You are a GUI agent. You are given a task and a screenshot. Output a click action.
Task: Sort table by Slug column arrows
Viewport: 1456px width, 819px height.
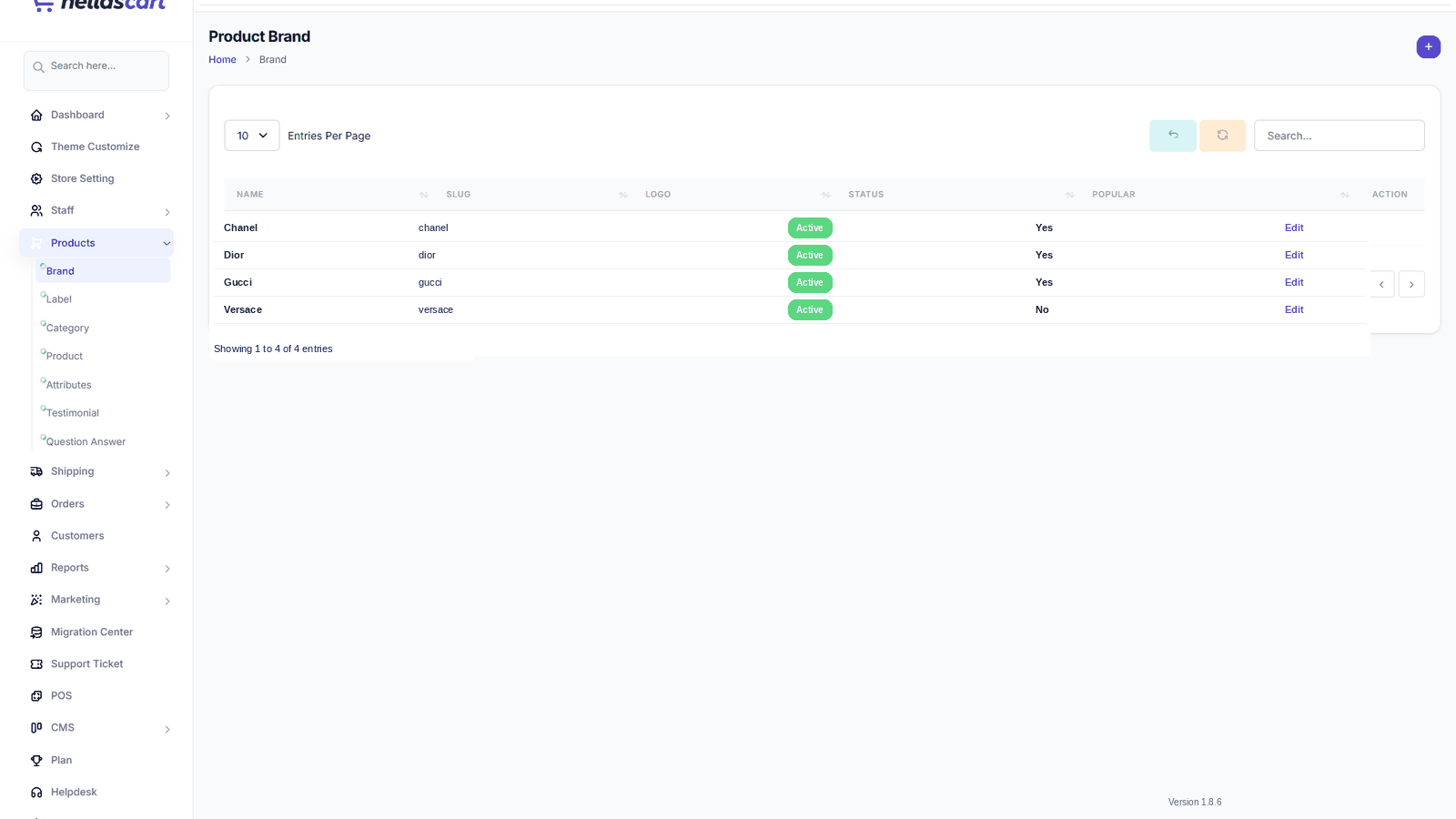click(x=623, y=195)
